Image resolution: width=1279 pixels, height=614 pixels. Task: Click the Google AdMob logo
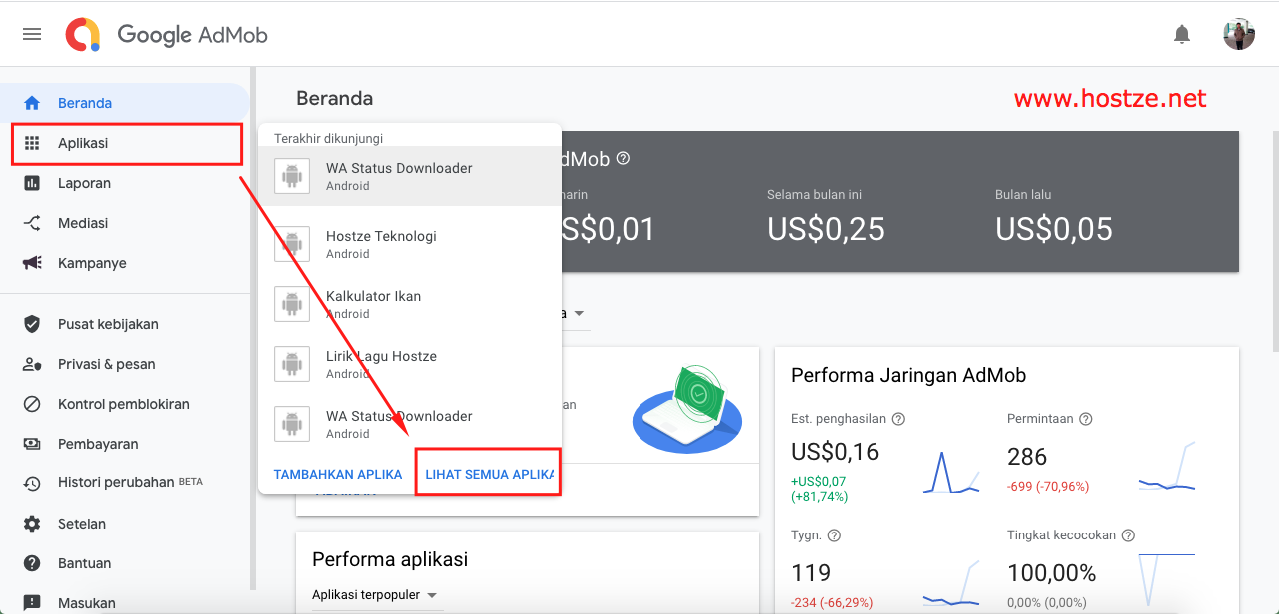[167, 35]
